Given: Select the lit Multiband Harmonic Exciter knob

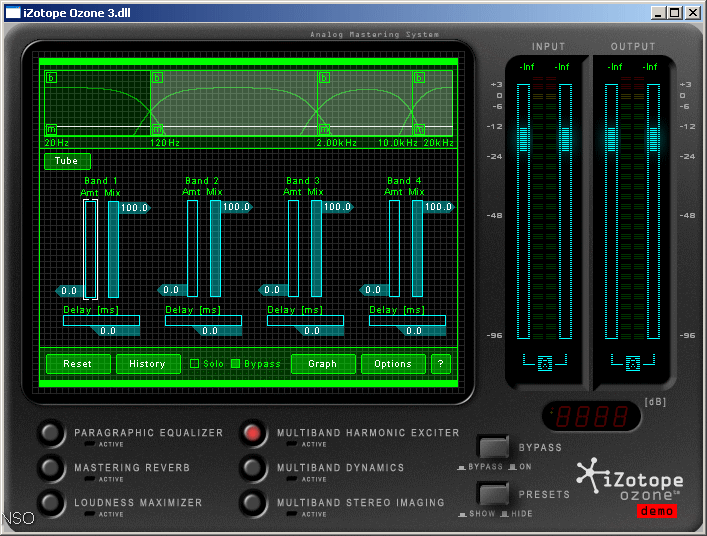Looking at the screenshot, I should pyautogui.click(x=252, y=433).
